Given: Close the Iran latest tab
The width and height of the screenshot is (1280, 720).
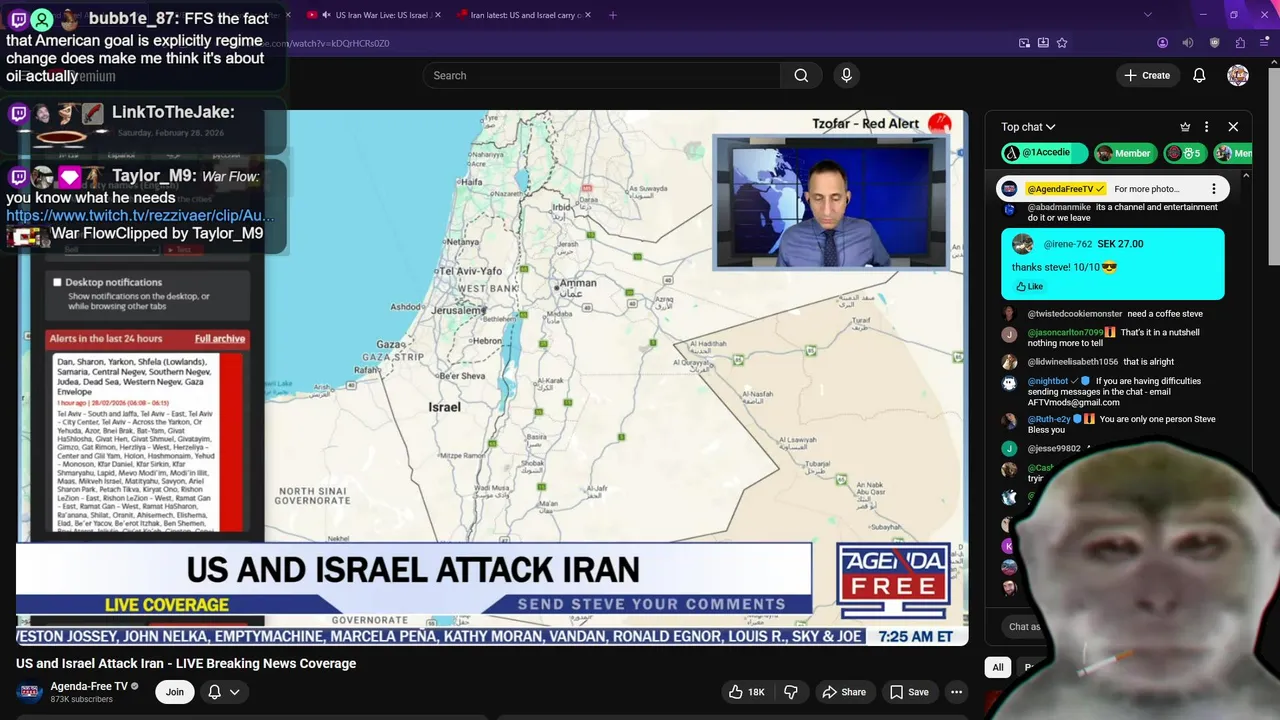Looking at the screenshot, I should (587, 15).
